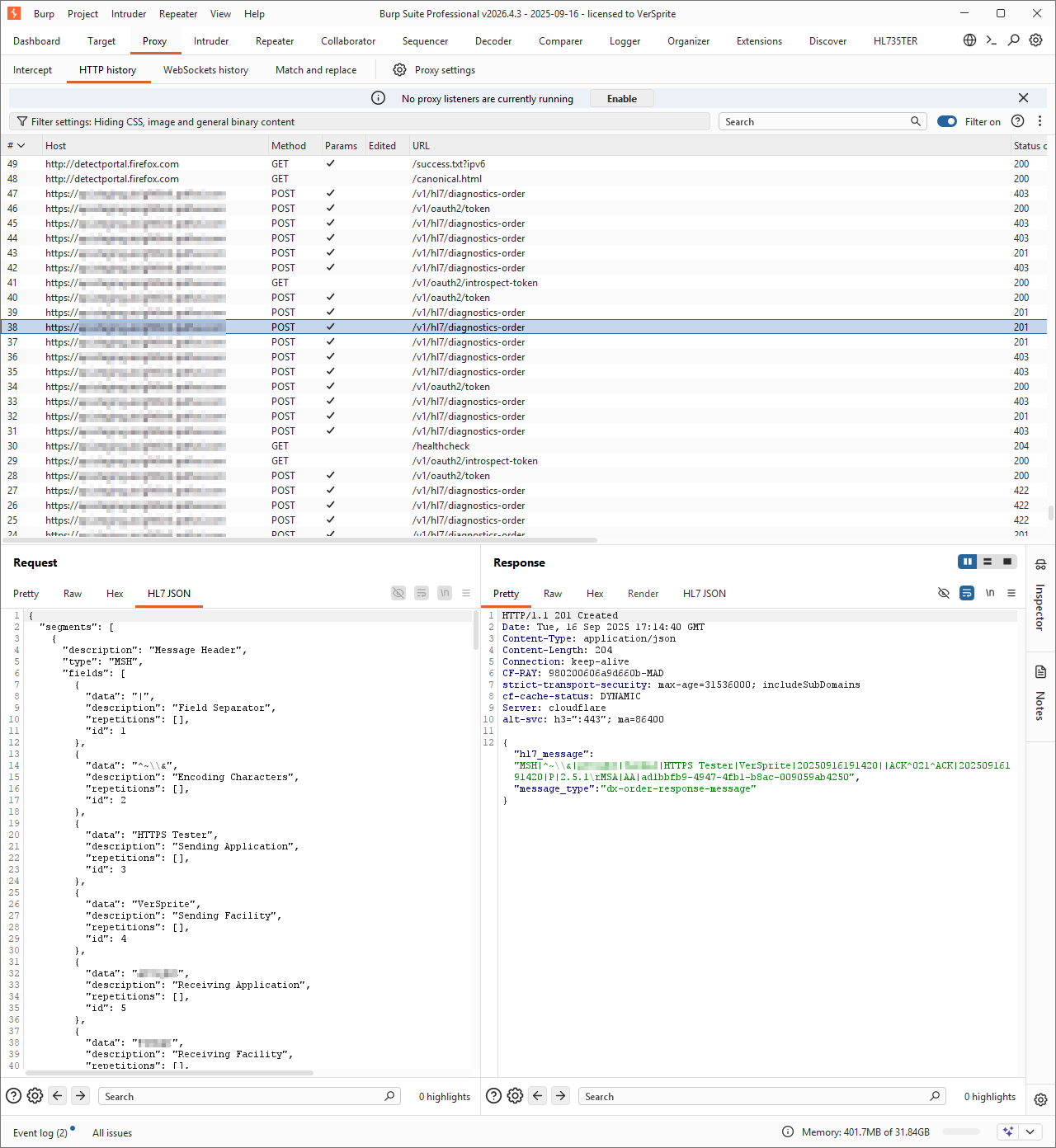Toggle word wrap icon in Response panel
Screen dimensions: 1056x1148
pyautogui.click(x=967, y=593)
